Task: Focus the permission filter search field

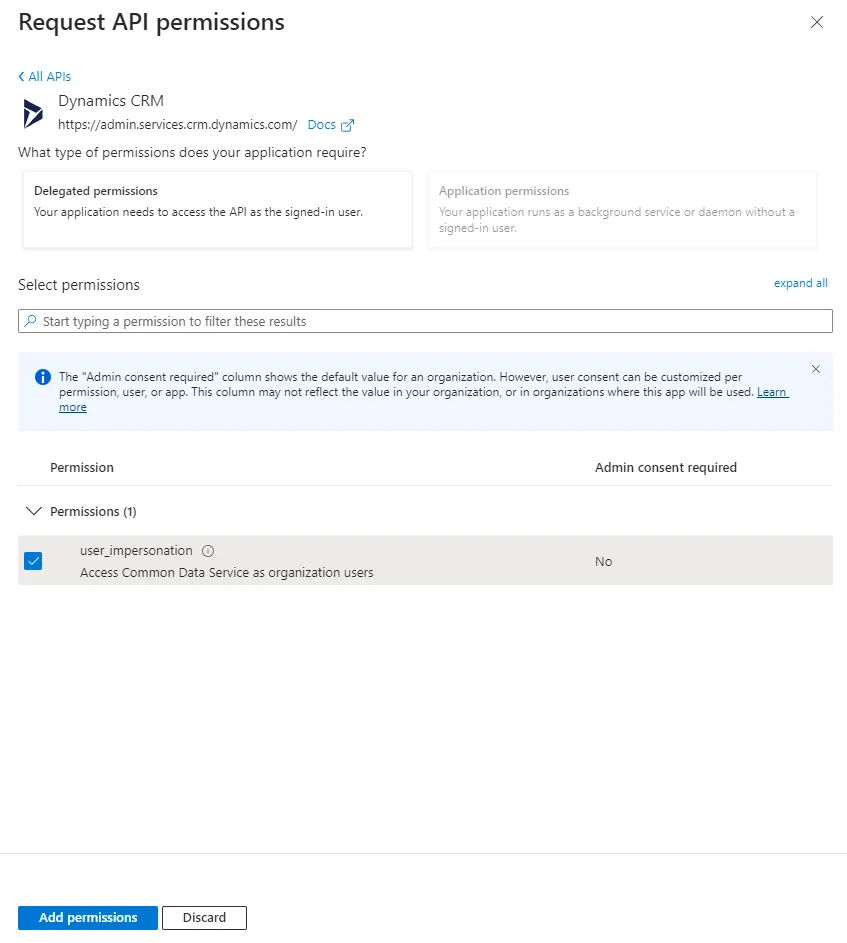Action: (425, 321)
